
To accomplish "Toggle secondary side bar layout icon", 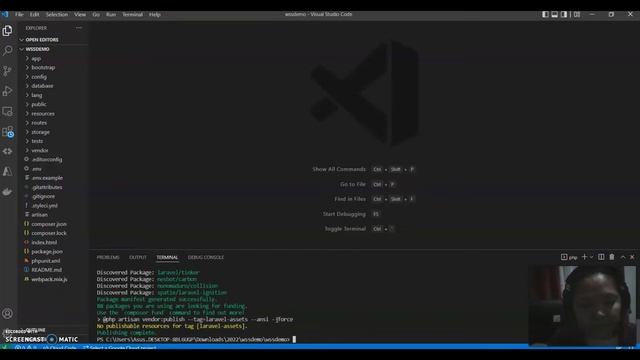I will point(564,14).
